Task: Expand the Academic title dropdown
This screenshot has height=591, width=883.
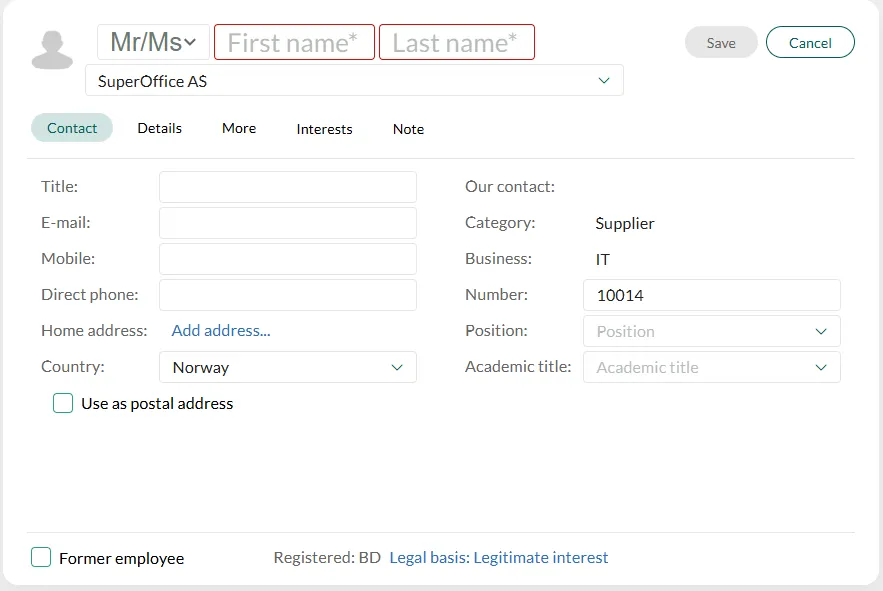Action: point(711,367)
